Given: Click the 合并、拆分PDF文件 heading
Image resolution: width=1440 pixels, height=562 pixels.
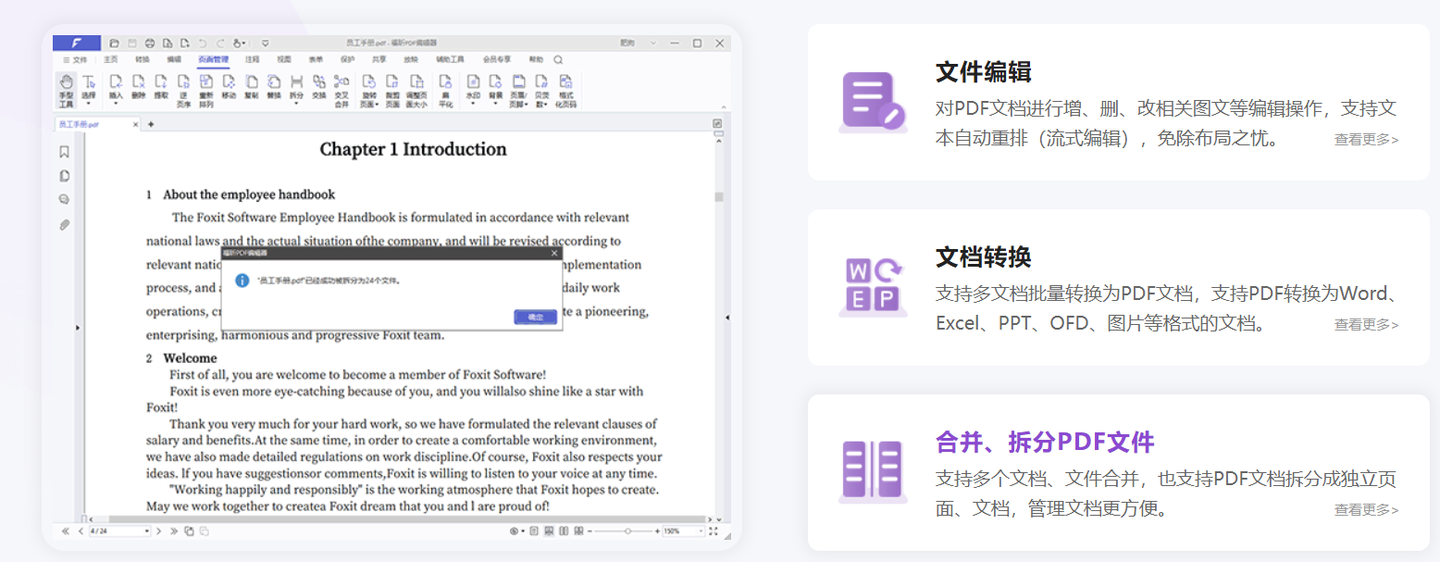Looking at the screenshot, I should [1045, 442].
